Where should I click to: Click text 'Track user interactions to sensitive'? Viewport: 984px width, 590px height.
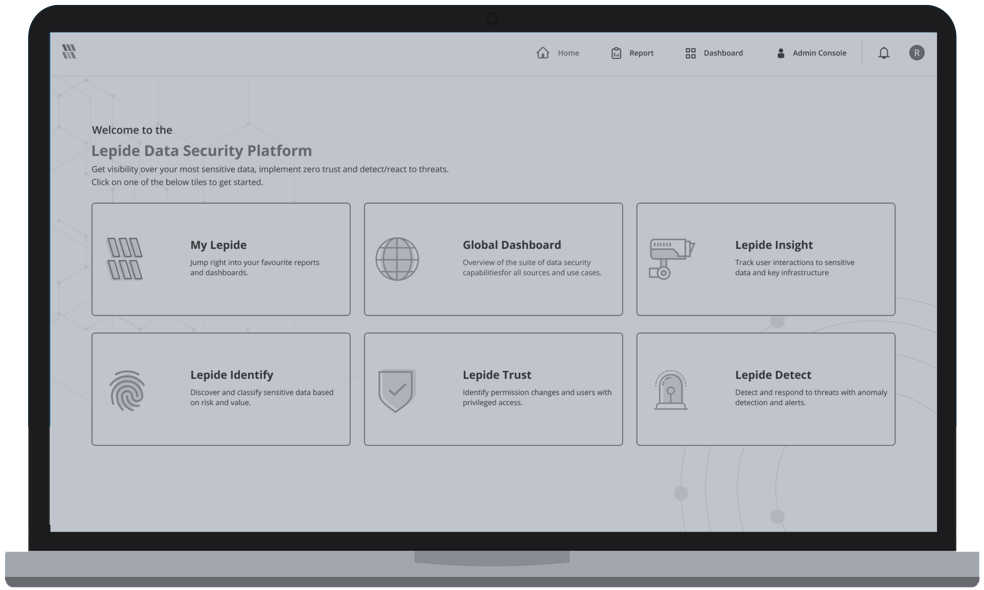tap(794, 262)
